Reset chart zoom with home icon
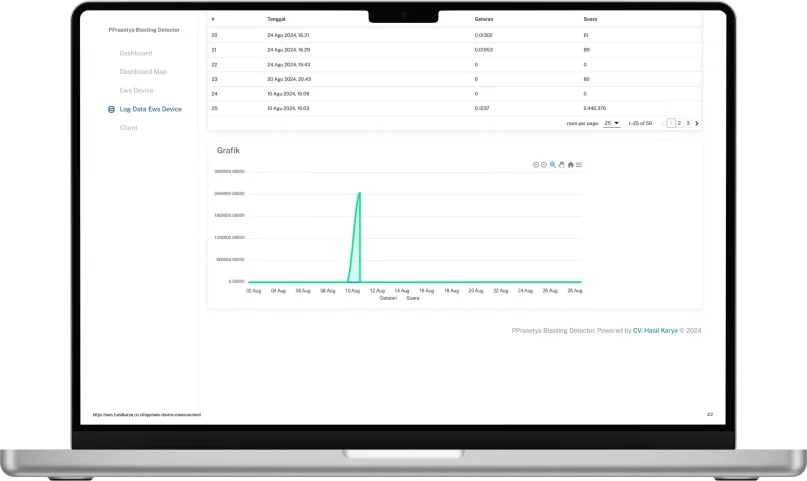This screenshot has width=807, height=481. tap(571, 164)
